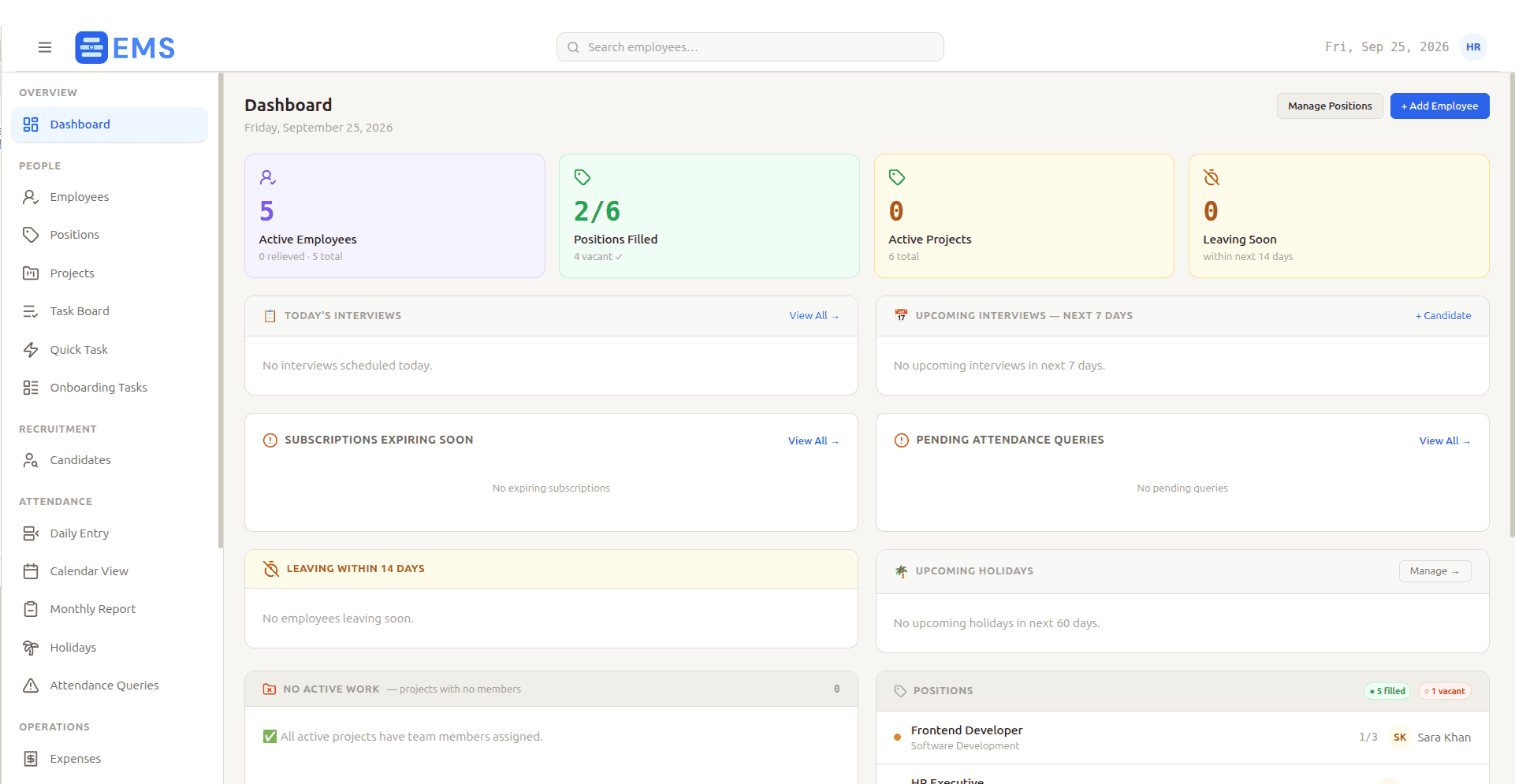
Task: Open the Active Employees stat card
Action: tap(395, 216)
